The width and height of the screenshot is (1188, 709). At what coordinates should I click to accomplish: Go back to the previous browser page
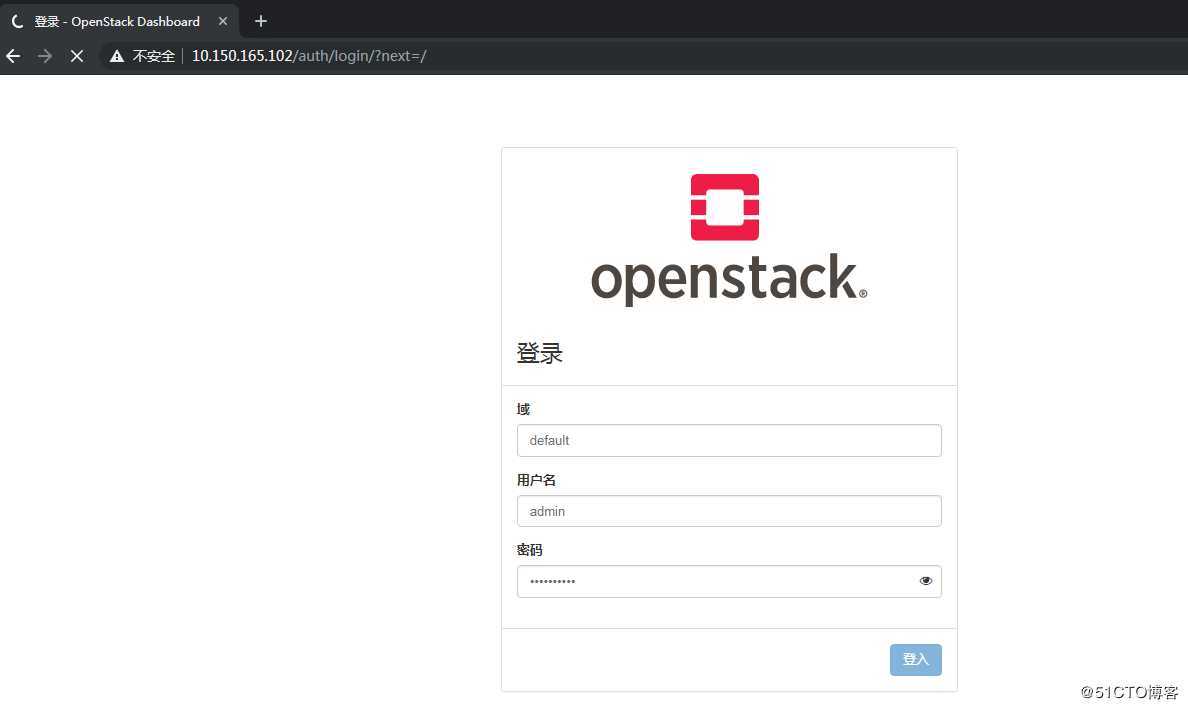pyautogui.click(x=14, y=56)
